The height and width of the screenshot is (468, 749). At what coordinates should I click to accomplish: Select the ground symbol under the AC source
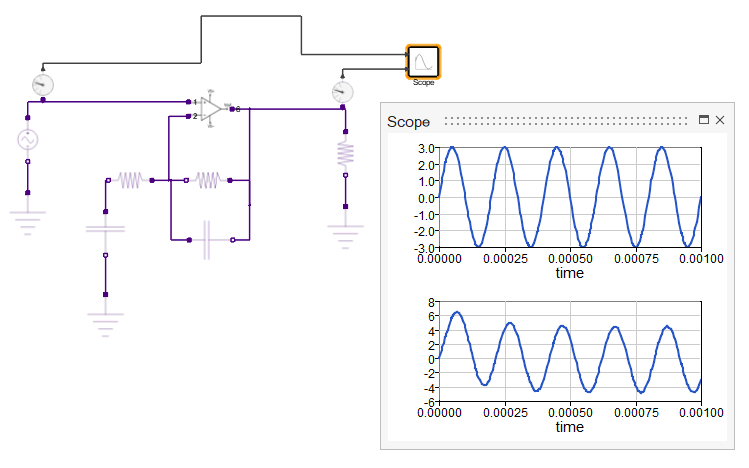pyautogui.click(x=28, y=217)
